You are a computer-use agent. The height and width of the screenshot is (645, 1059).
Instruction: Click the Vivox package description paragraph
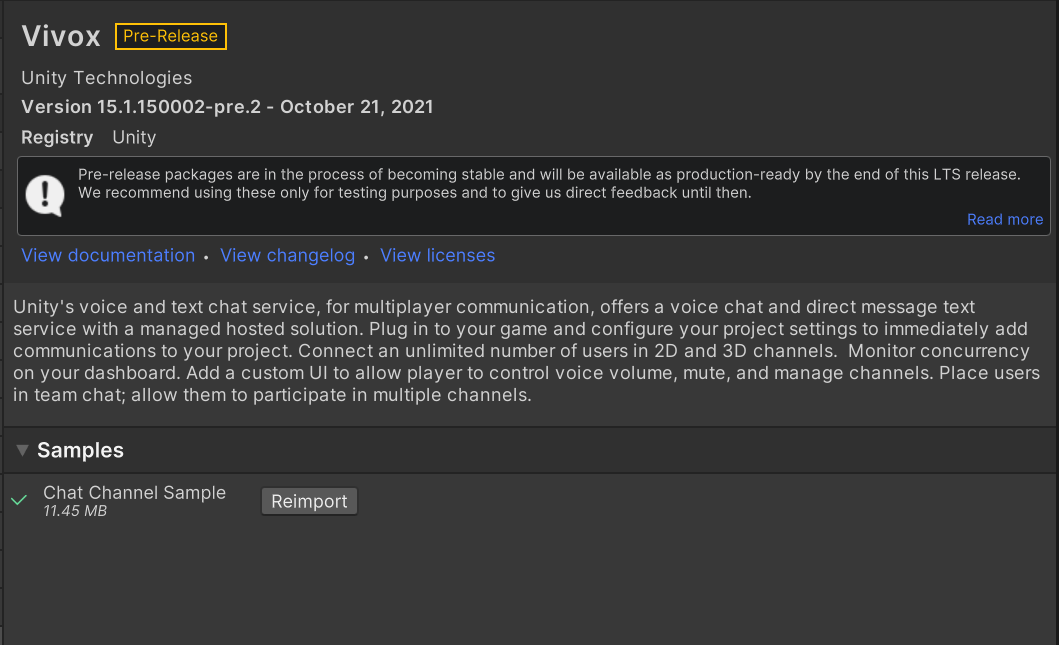point(526,351)
